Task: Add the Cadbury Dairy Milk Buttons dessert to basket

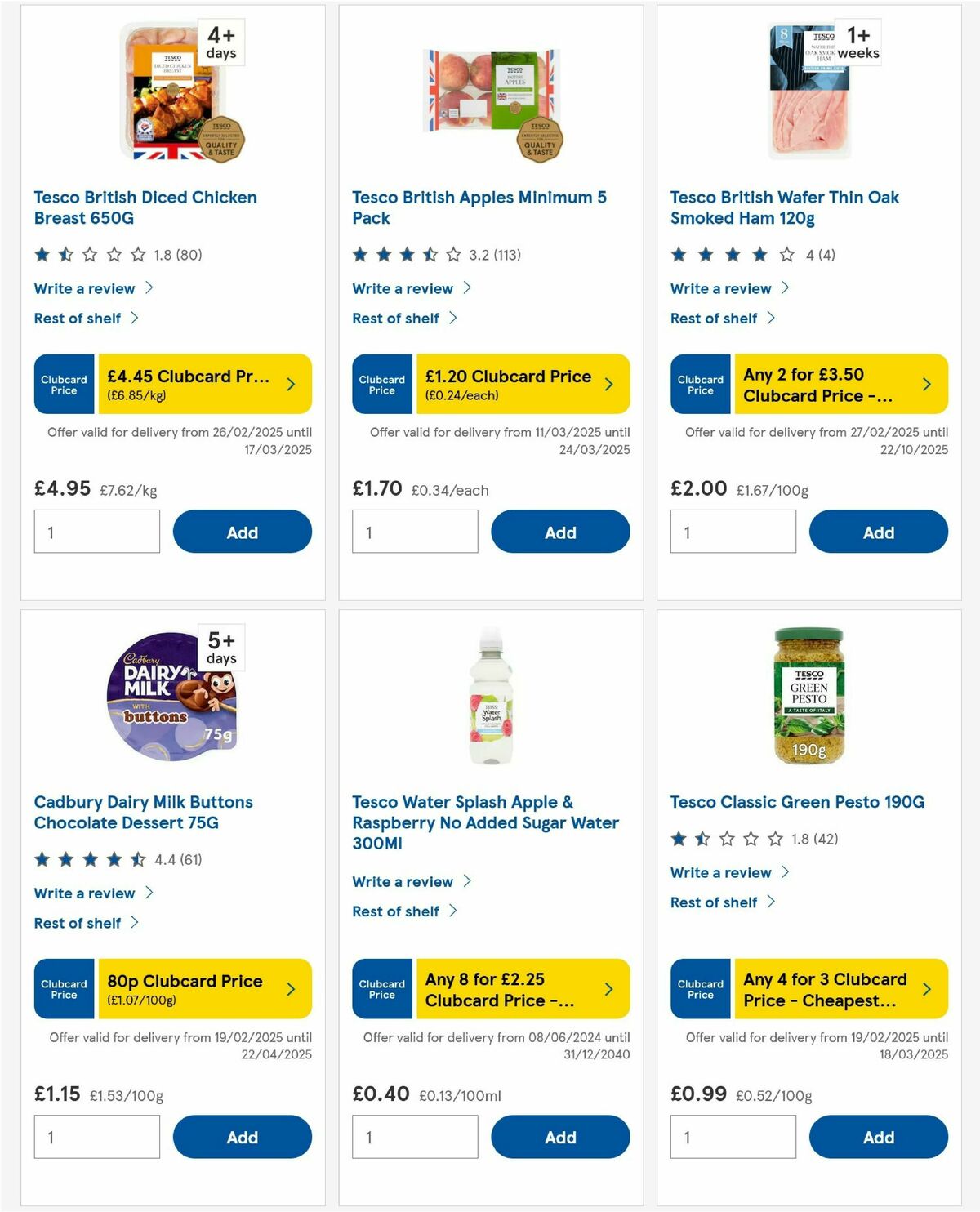Action: click(x=242, y=1136)
